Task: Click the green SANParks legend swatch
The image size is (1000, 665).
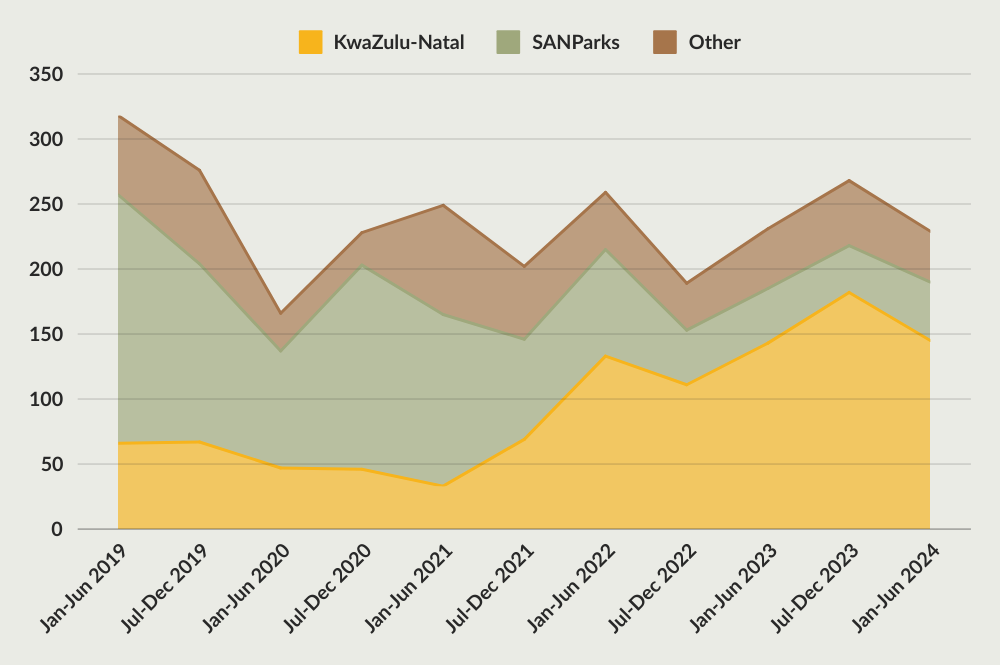Action: click(x=510, y=42)
